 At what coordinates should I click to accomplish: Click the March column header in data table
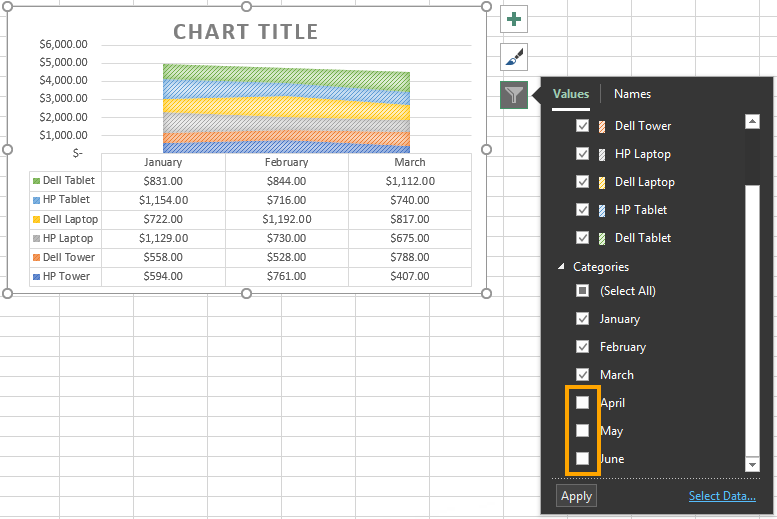(x=410, y=162)
